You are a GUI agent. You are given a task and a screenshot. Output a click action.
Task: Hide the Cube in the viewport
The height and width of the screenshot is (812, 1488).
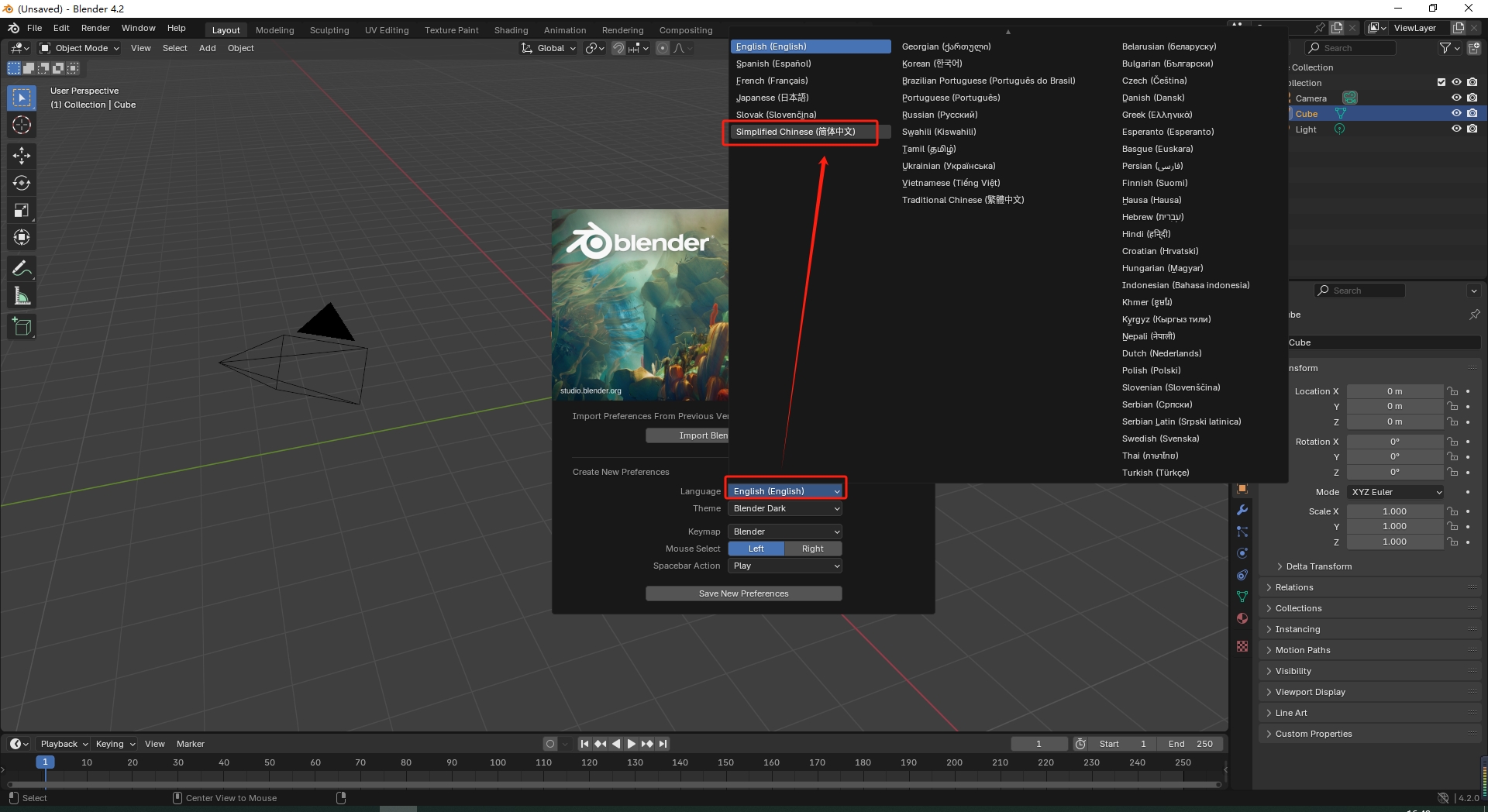1457,113
